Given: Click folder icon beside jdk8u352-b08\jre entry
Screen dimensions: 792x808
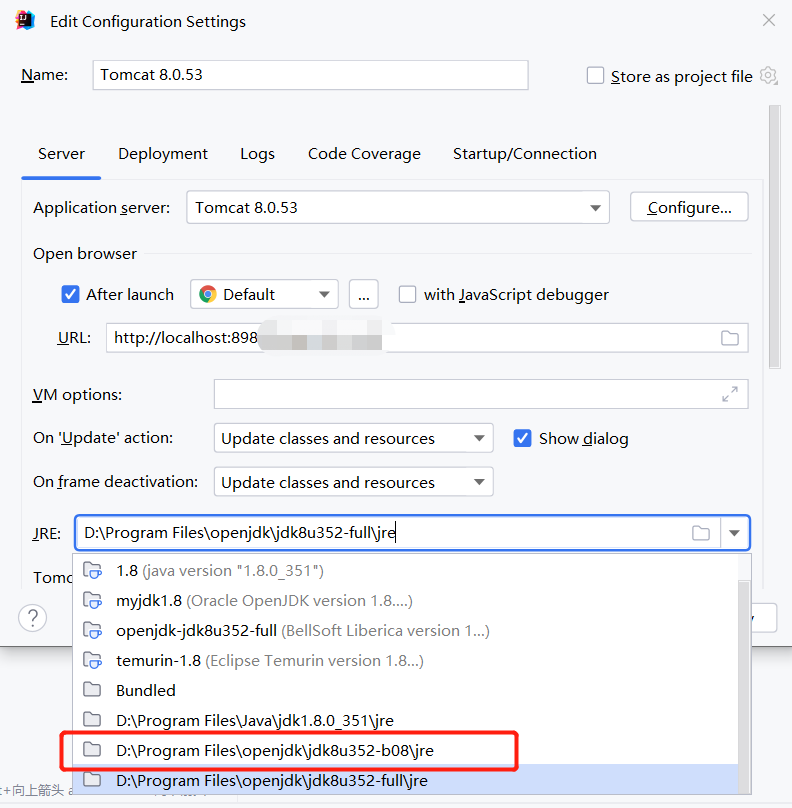Looking at the screenshot, I should (92, 749).
